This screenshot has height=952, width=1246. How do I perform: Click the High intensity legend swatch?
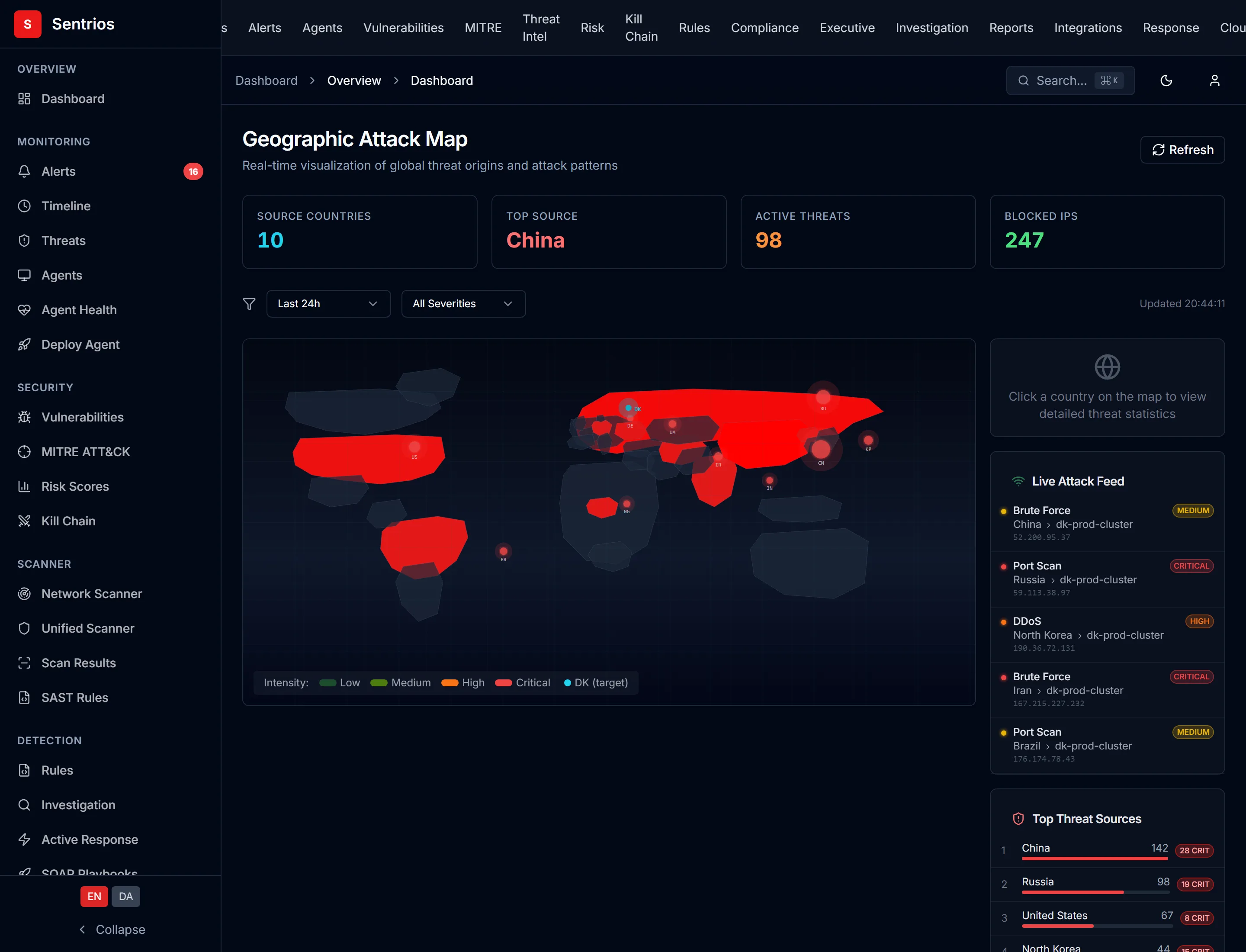(450, 683)
